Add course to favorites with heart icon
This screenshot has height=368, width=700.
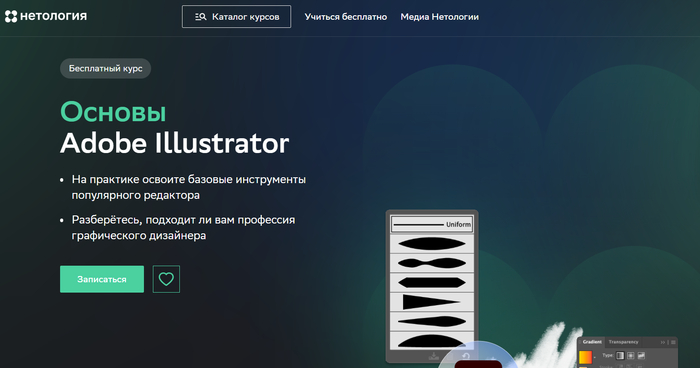click(166, 279)
